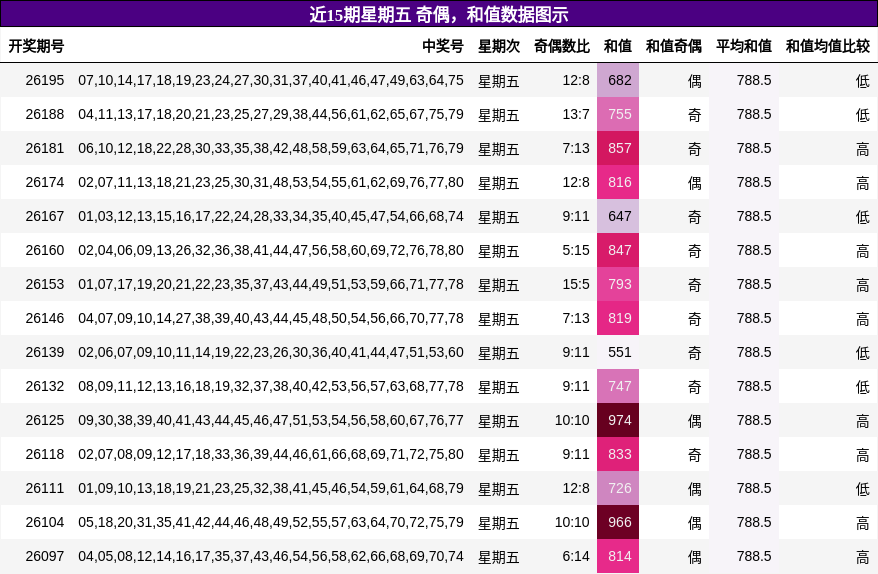Screen dimensions: 878x574
Task: Select issue number 26188
Action: [x=45, y=114]
